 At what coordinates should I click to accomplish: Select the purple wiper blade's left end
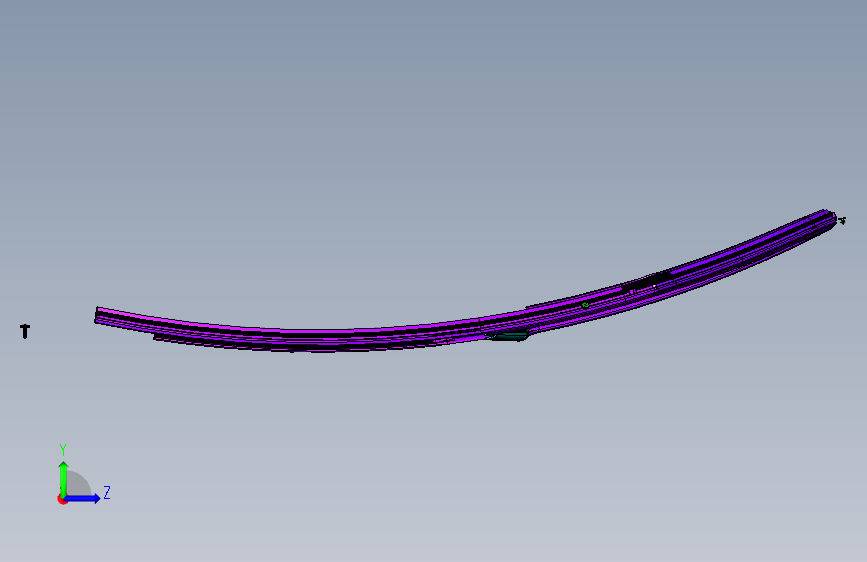98,315
